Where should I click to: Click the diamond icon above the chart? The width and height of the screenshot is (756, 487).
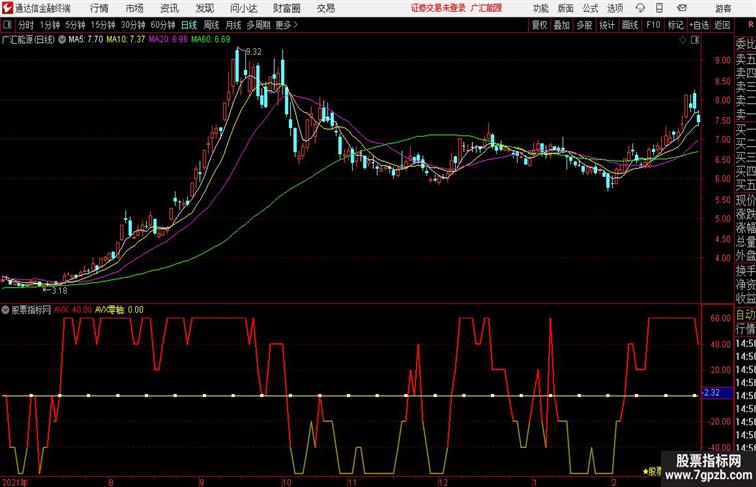(683, 40)
